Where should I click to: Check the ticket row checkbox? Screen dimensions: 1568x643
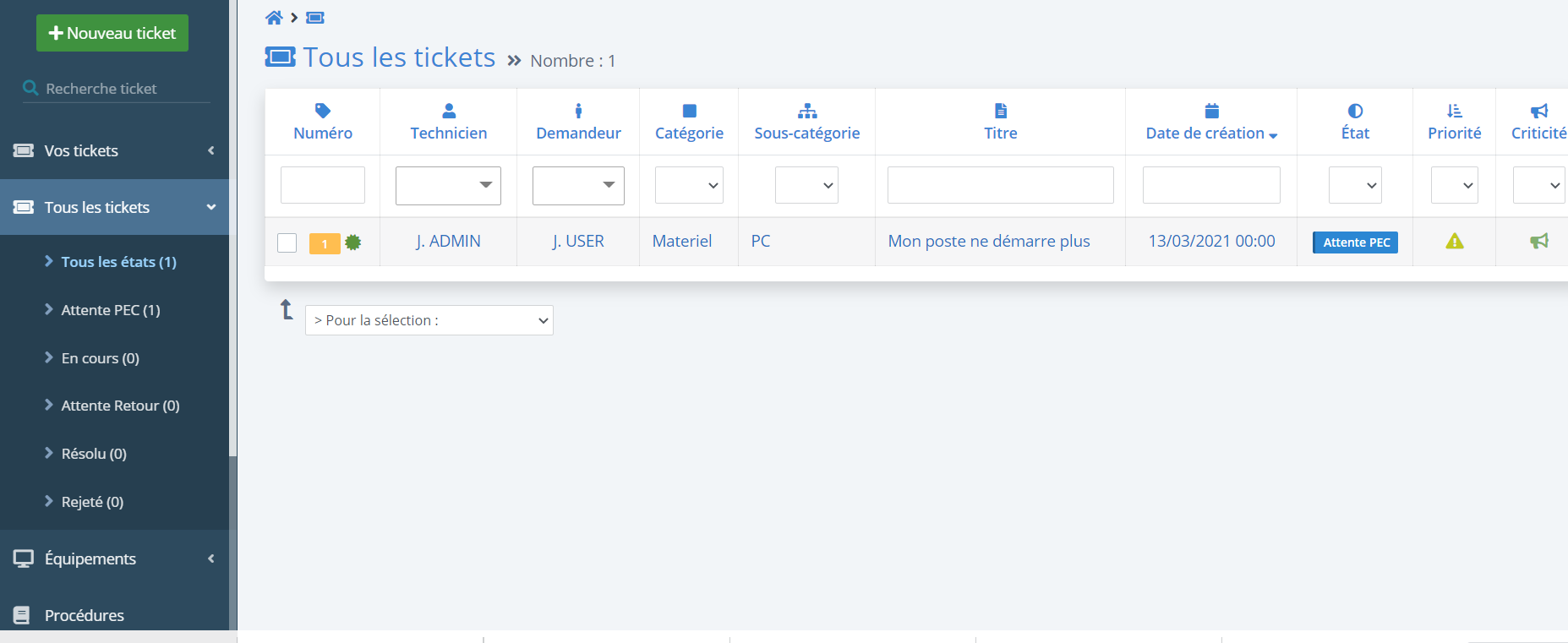tap(287, 243)
